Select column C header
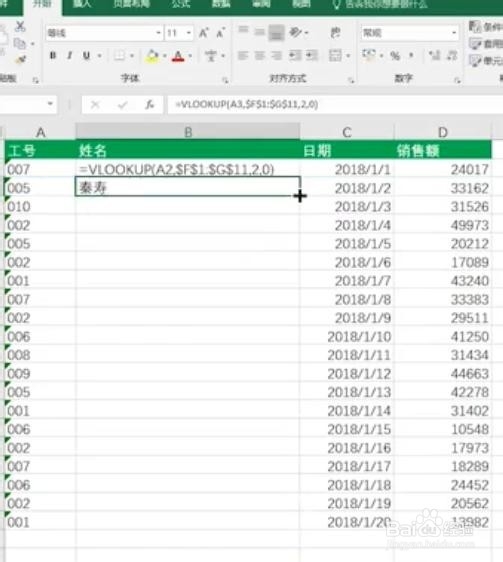This screenshot has height=562, width=503. 347,132
